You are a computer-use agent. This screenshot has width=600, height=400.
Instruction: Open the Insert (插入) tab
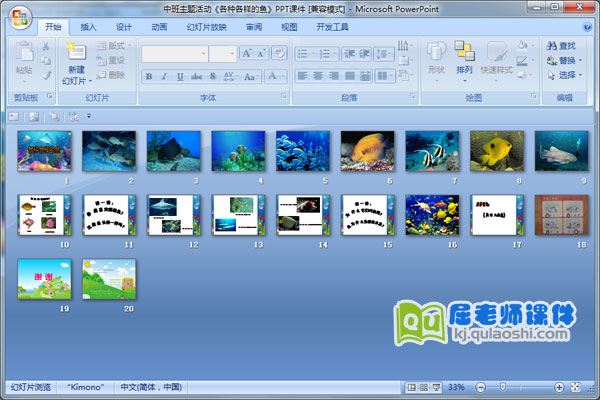[89, 27]
